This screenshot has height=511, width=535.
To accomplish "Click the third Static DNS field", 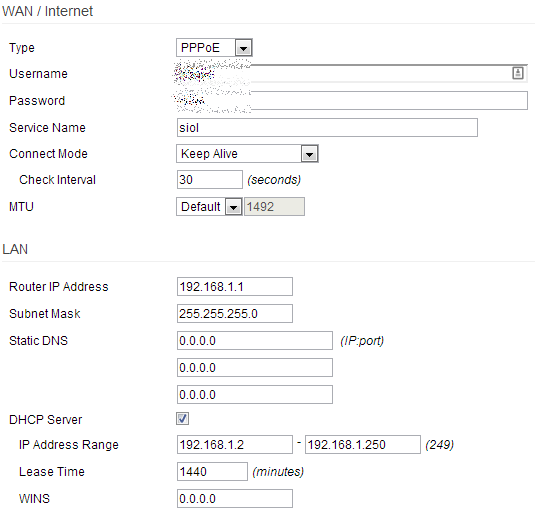I will click(255, 395).
